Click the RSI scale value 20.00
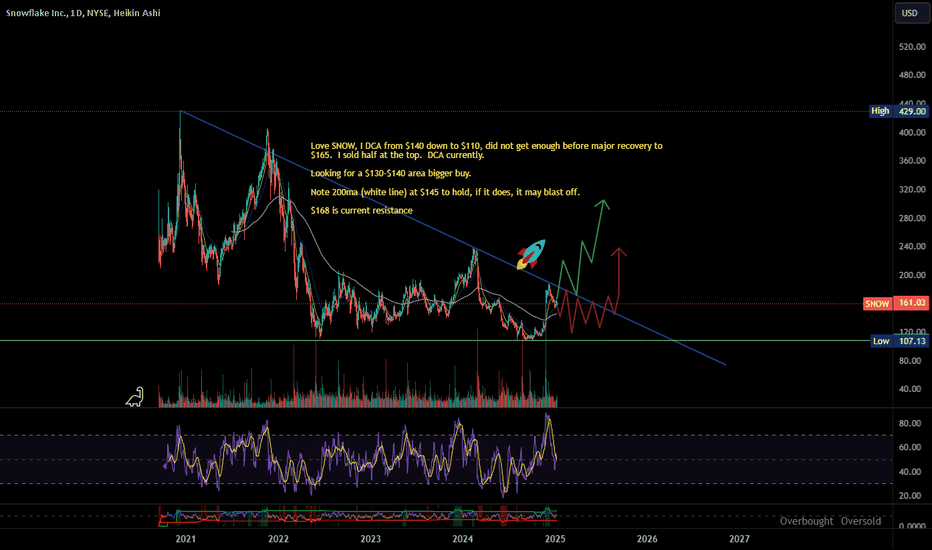Image resolution: width=932 pixels, height=550 pixels. [x=912, y=495]
